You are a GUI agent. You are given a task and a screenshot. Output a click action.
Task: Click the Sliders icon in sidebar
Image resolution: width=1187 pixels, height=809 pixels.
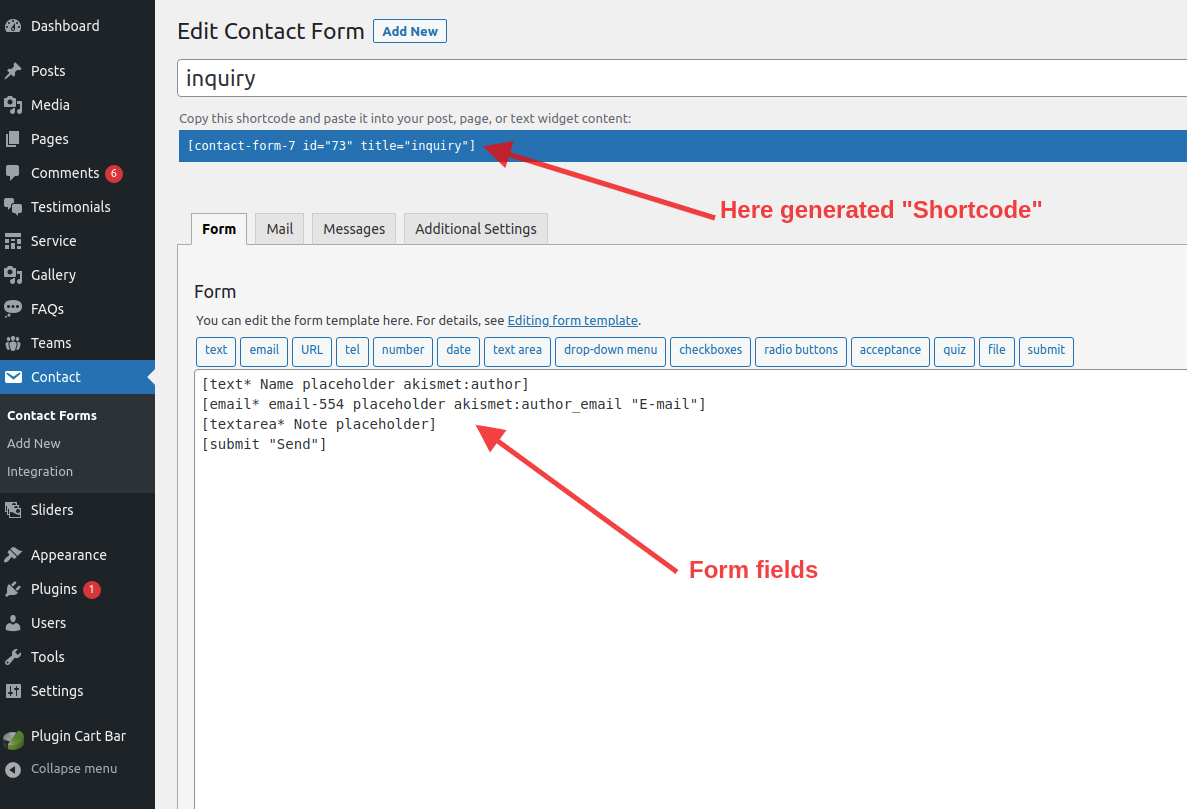13,510
